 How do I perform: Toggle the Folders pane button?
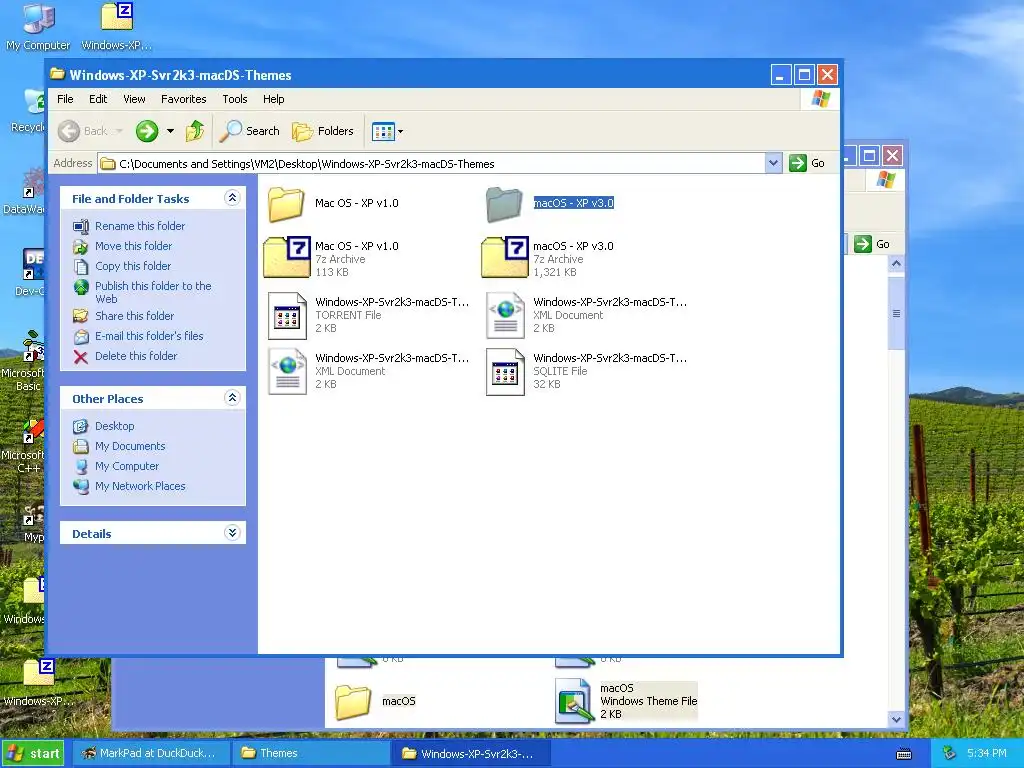tap(323, 131)
